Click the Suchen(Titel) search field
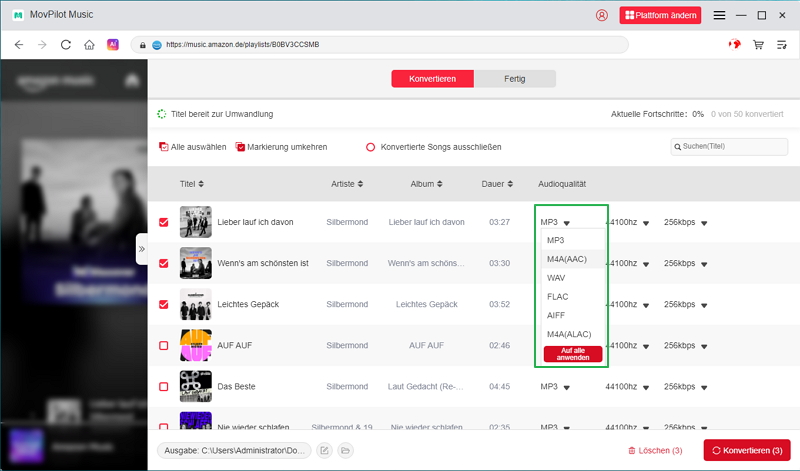Screen dimensions: 800x471 (730, 147)
